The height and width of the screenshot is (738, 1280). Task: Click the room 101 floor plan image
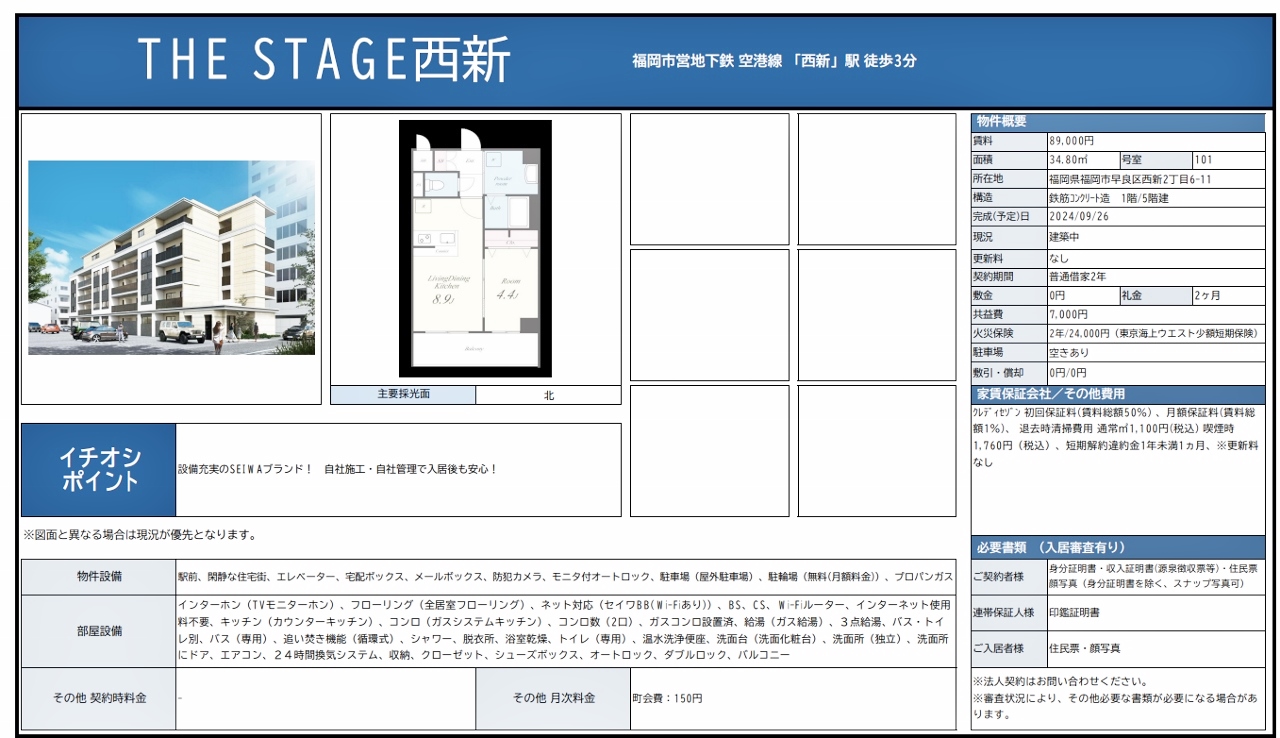tap(475, 248)
